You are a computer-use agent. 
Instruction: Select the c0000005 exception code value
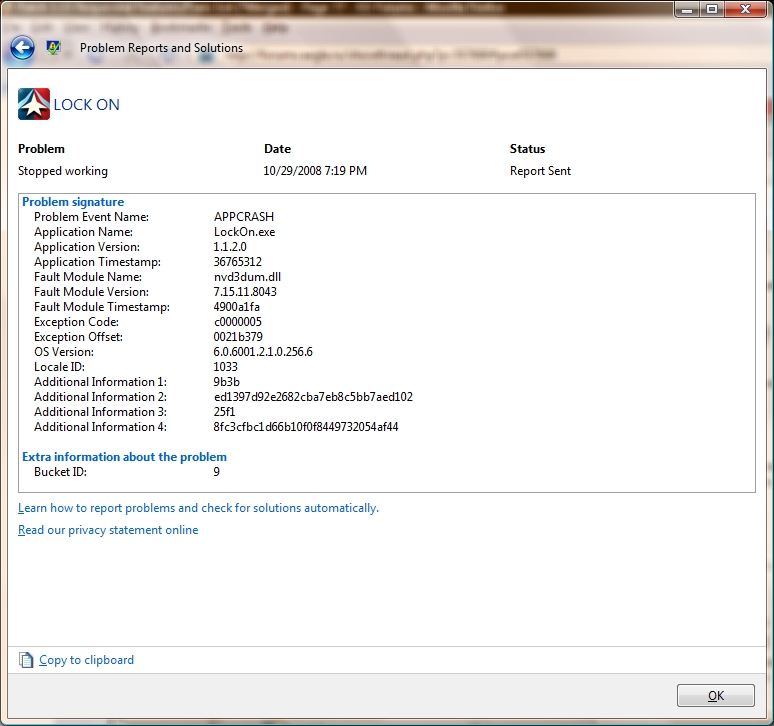[x=238, y=322]
